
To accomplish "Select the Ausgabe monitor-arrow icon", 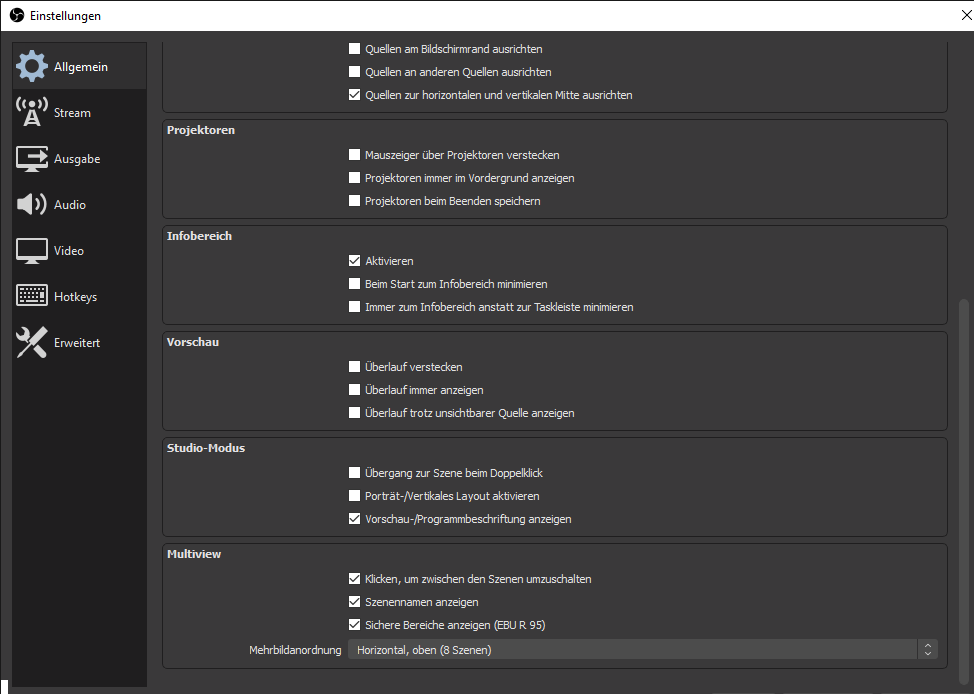I will pyautogui.click(x=32, y=159).
